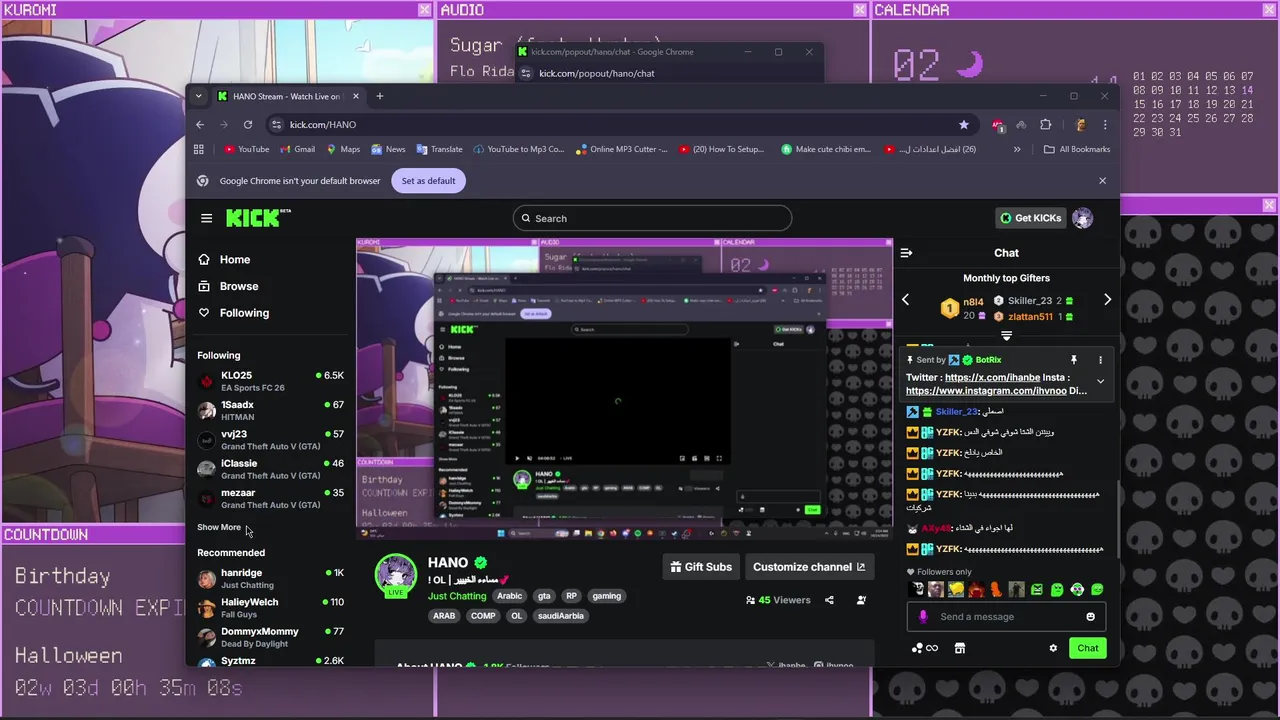Open Just Chatting category link
This screenshot has height=720, width=1280.
(457, 596)
